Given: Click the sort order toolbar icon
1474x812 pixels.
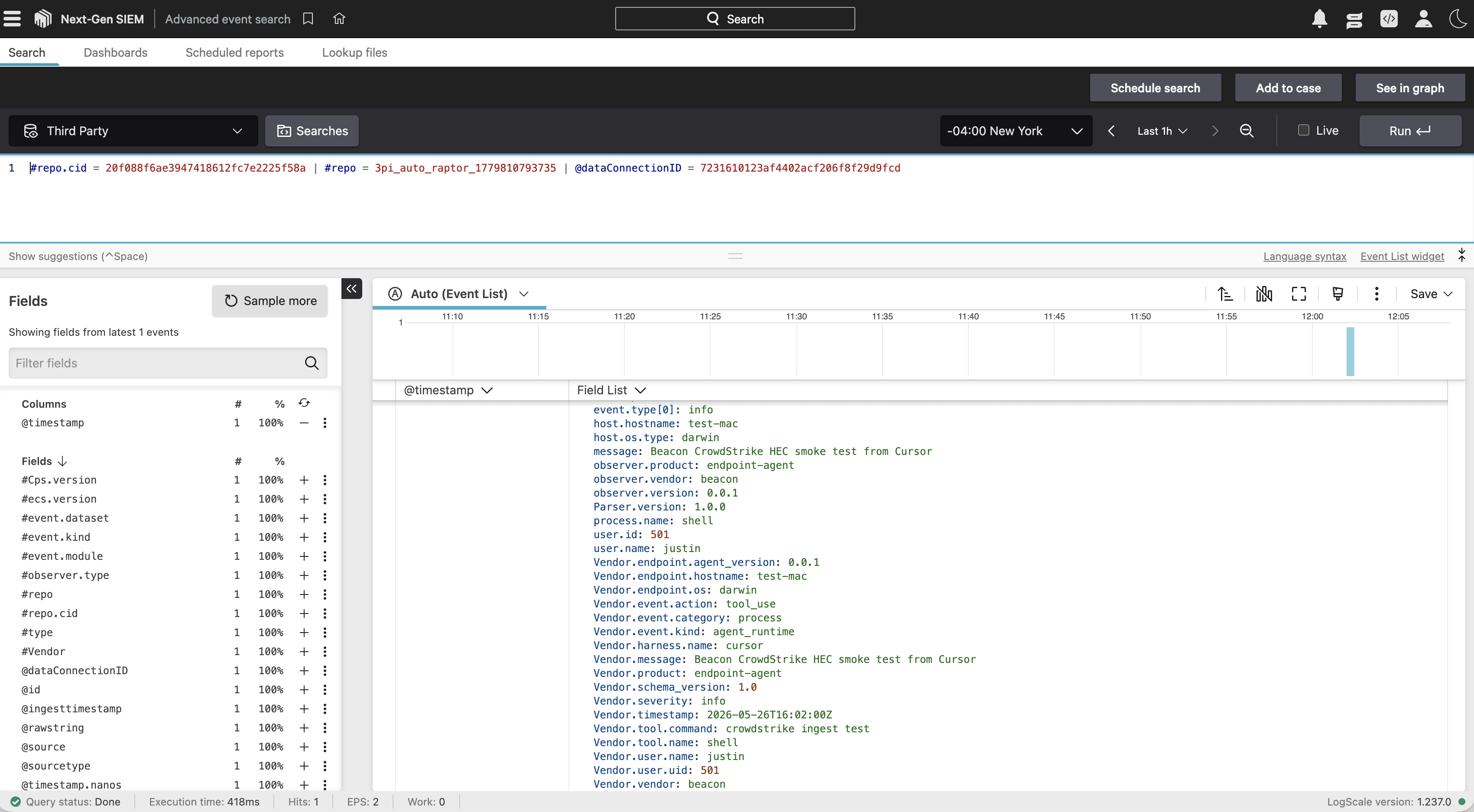Looking at the screenshot, I should pos(1224,294).
